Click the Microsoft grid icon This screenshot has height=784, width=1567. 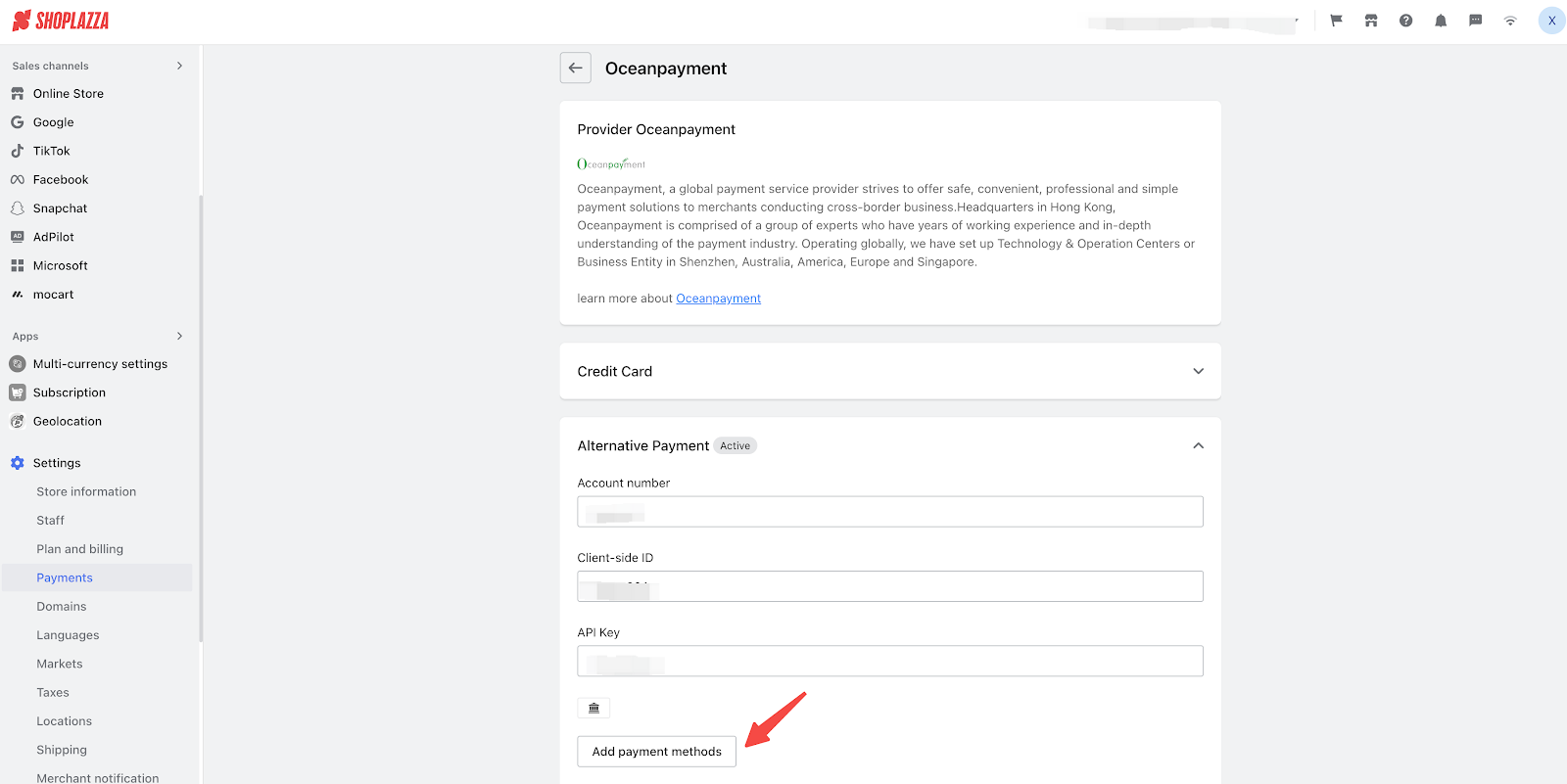tap(18, 266)
